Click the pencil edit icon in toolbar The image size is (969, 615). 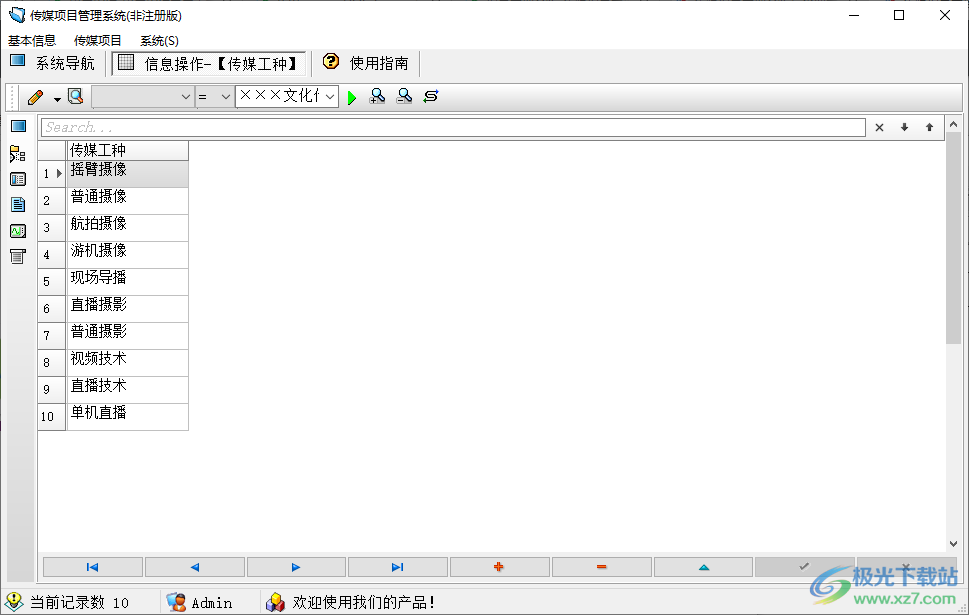pos(35,97)
